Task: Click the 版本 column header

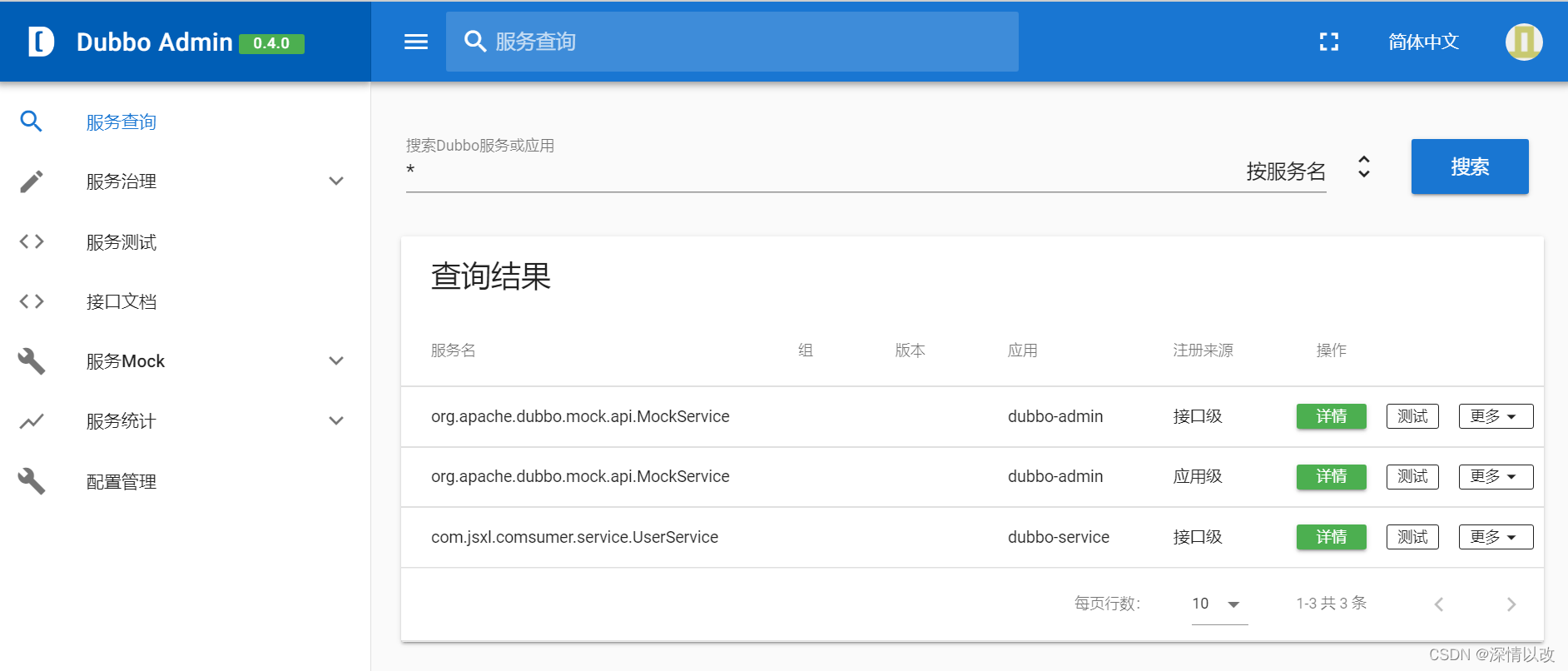Action: [911, 350]
